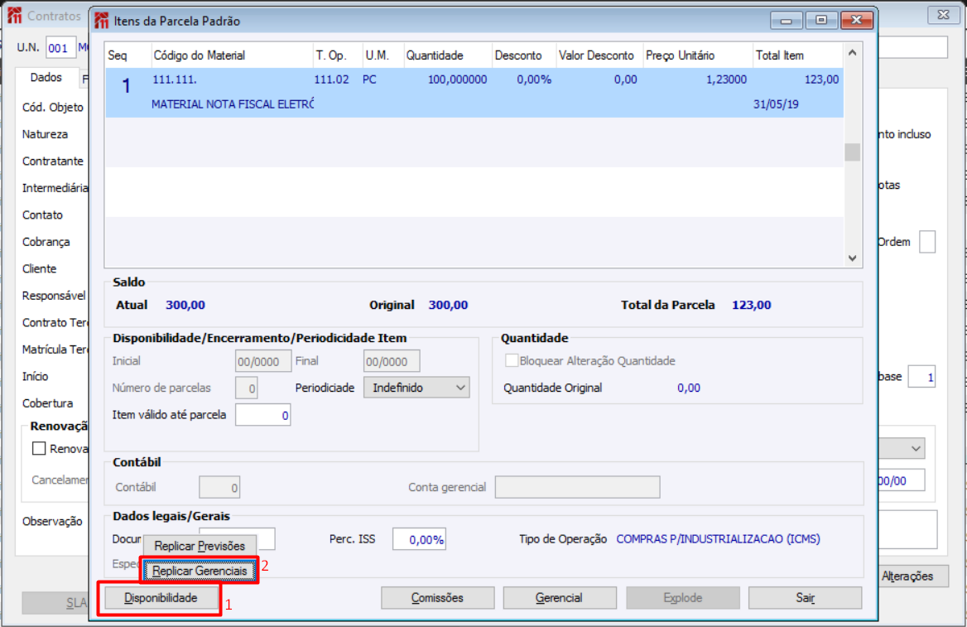Click the SLA button in Contratos window
Screen dimensions: 967x627
click(x=56, y=603)
